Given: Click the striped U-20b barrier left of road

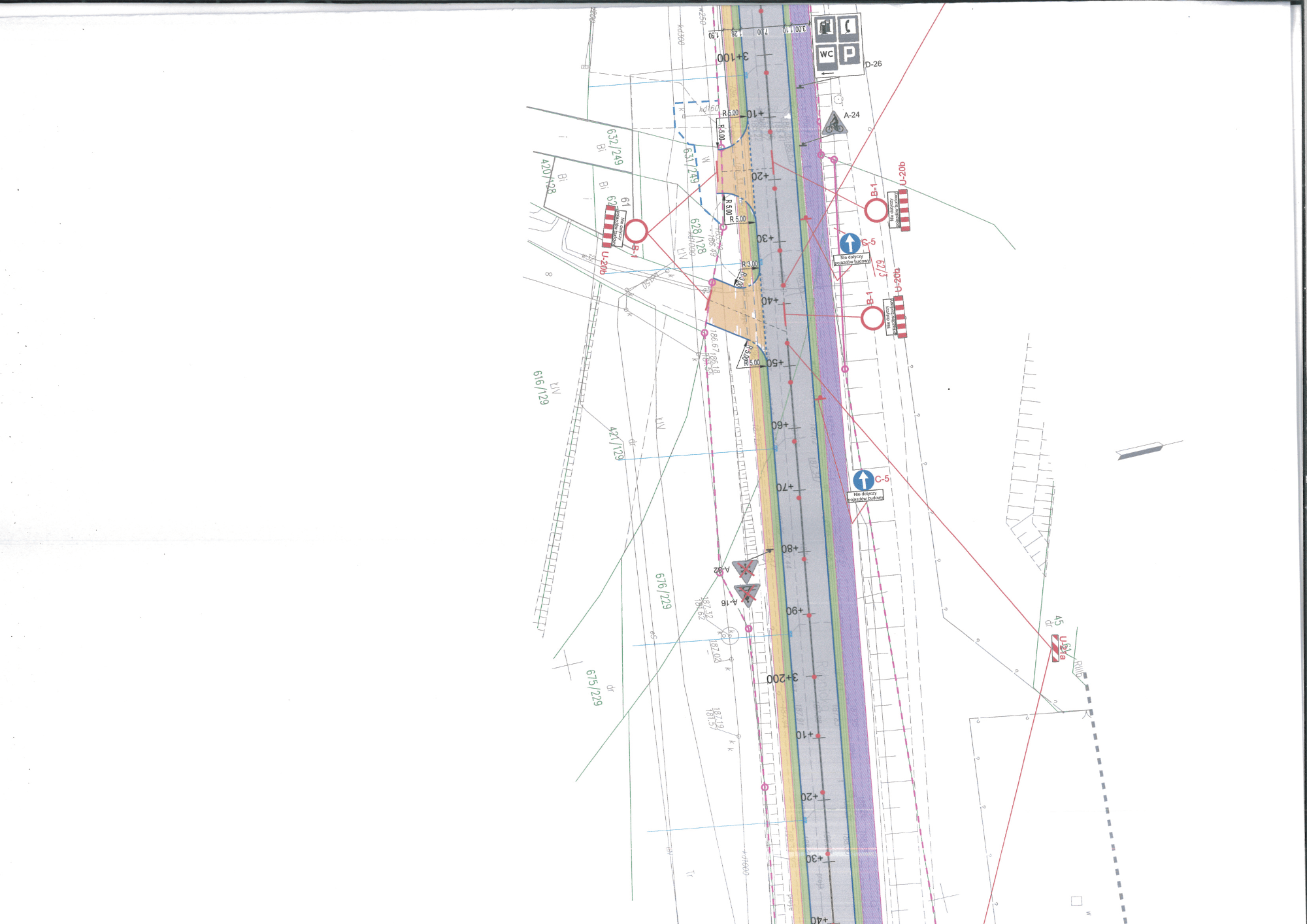Looking at the screenshot, I should pyautogui.click(x=609, y=226).
